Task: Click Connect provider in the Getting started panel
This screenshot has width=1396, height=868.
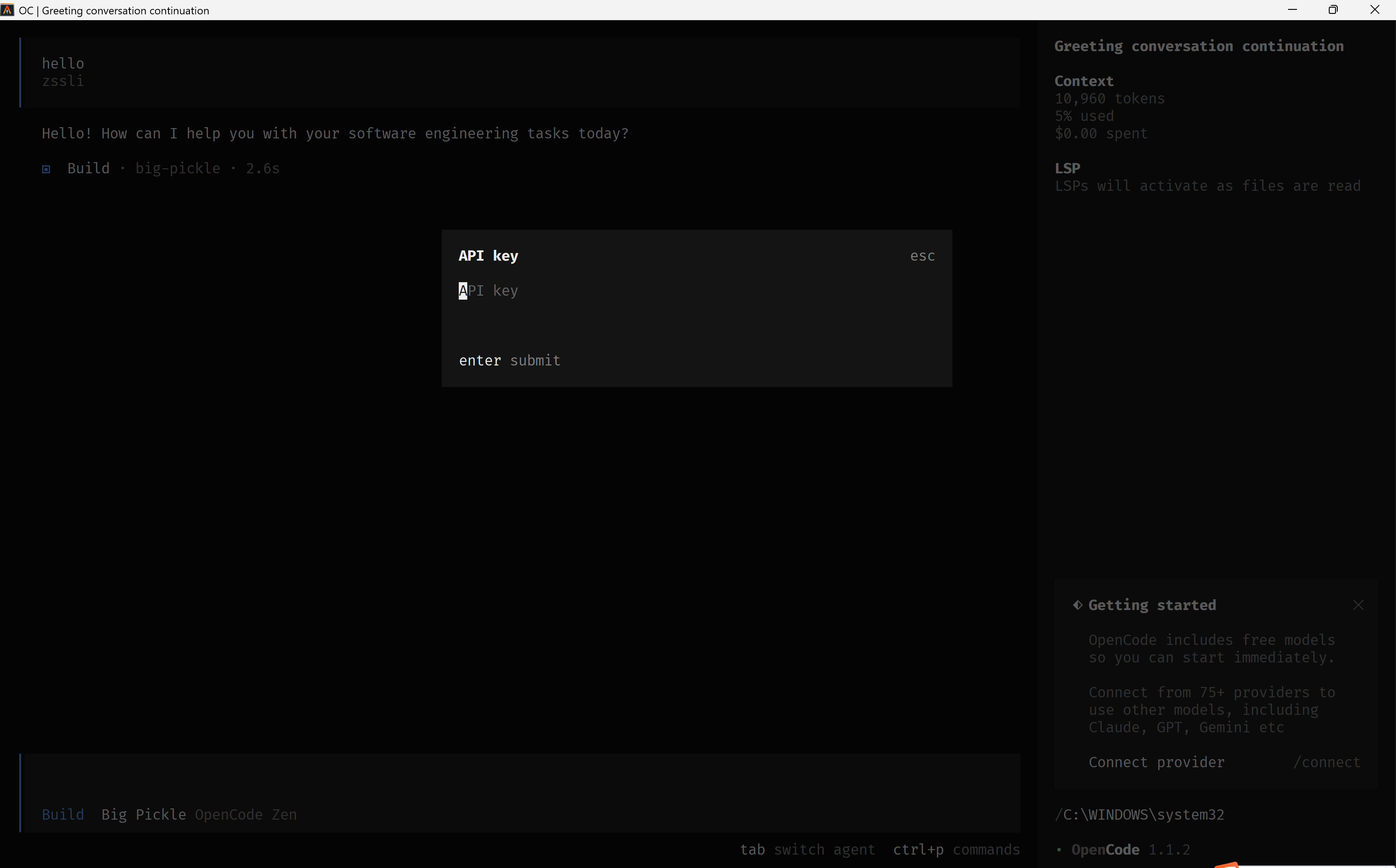Action: (x=1156, y=762)
